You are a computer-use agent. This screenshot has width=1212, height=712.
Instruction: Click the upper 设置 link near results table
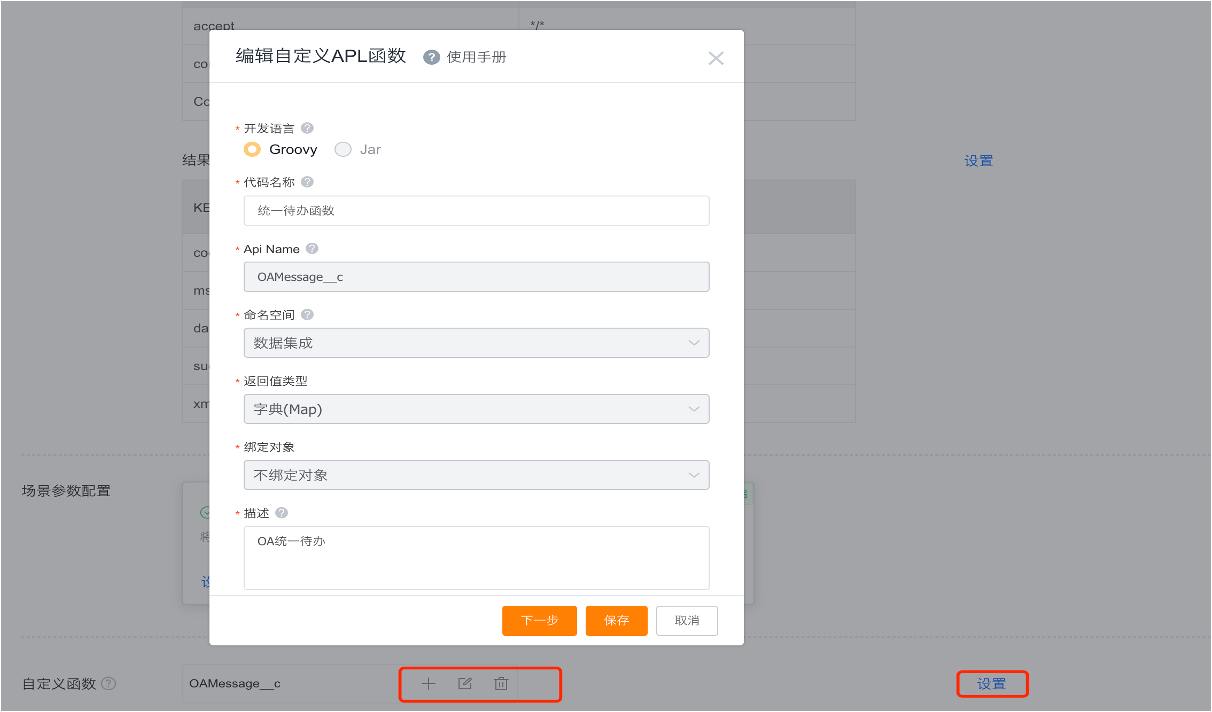point(978,160)
